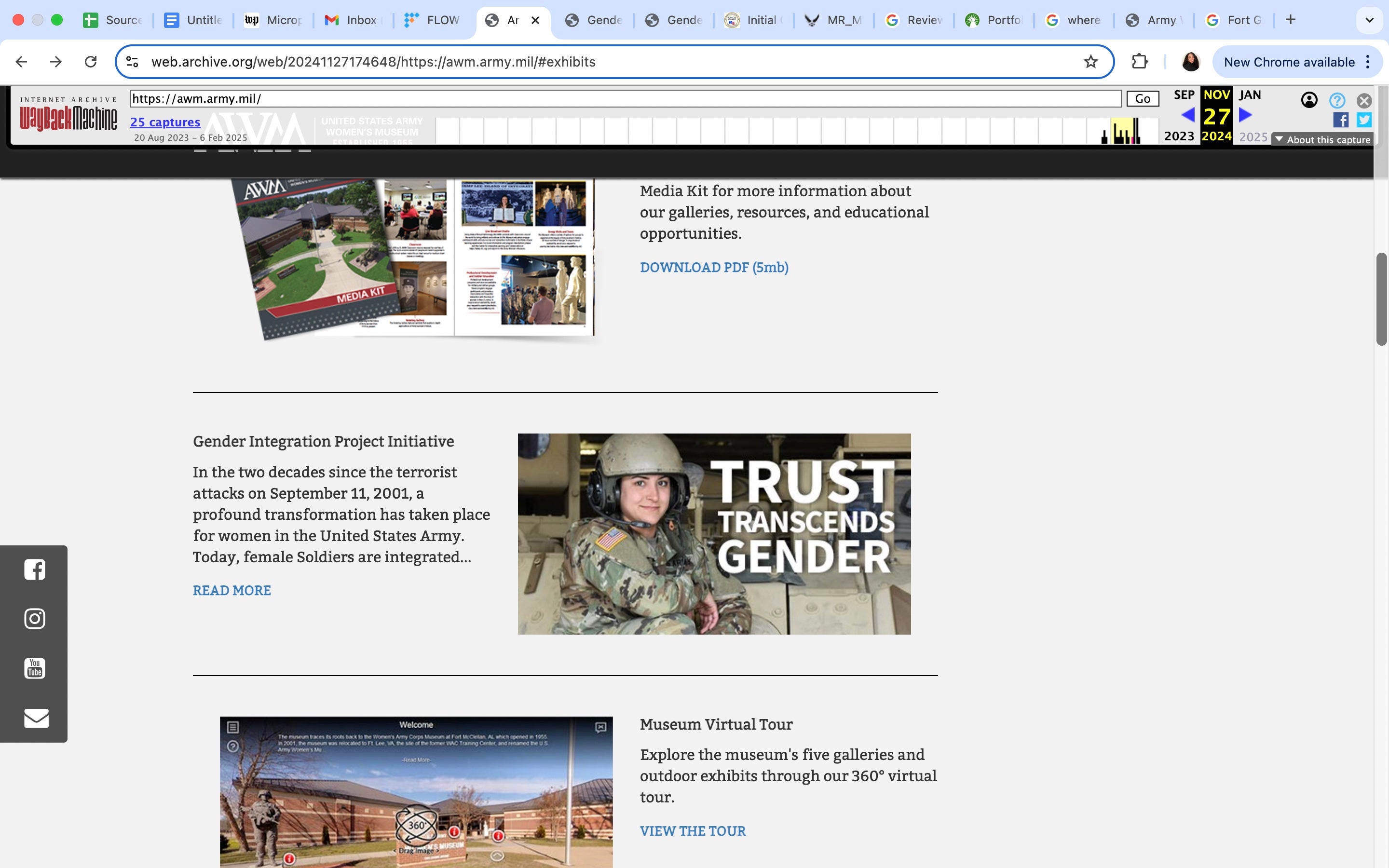Toggle the bookmark star in the address bar
This screenshot has width=1389, height=868.
pos(1089,61)
